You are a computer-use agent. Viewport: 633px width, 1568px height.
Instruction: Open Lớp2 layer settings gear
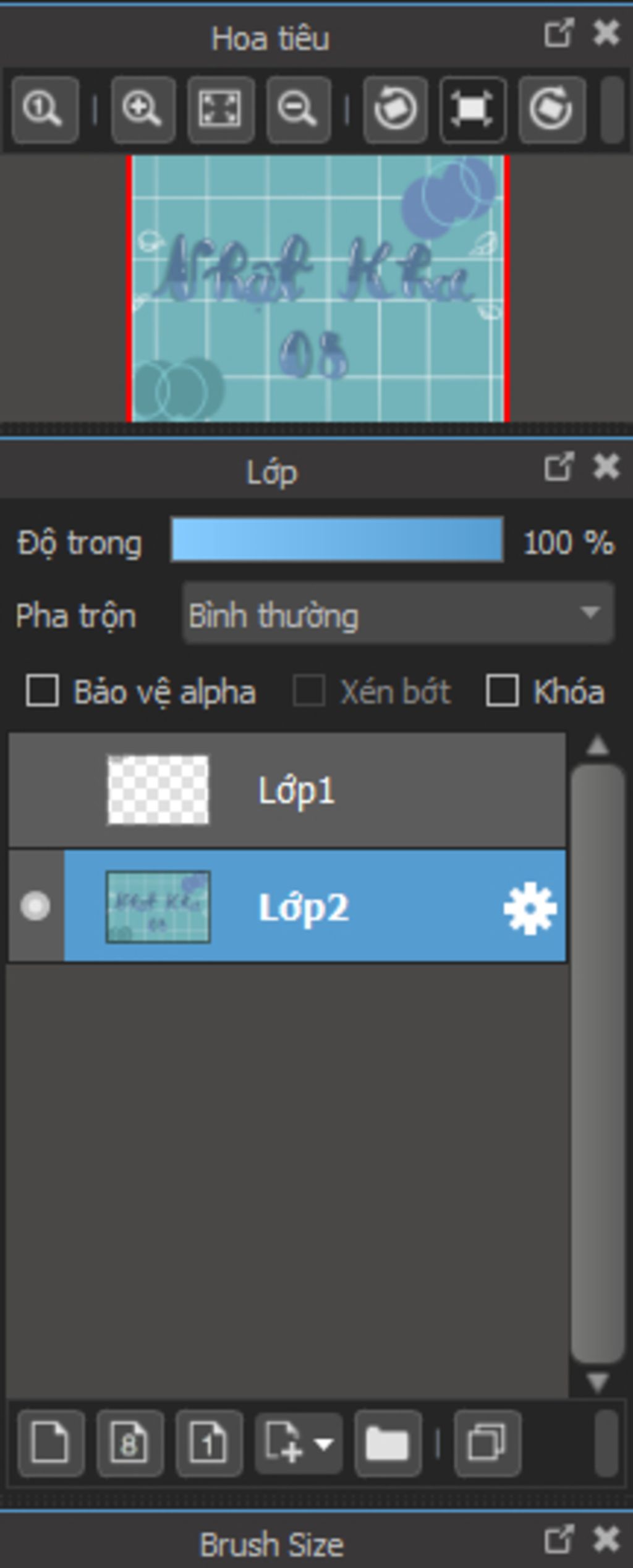(530, 907)
